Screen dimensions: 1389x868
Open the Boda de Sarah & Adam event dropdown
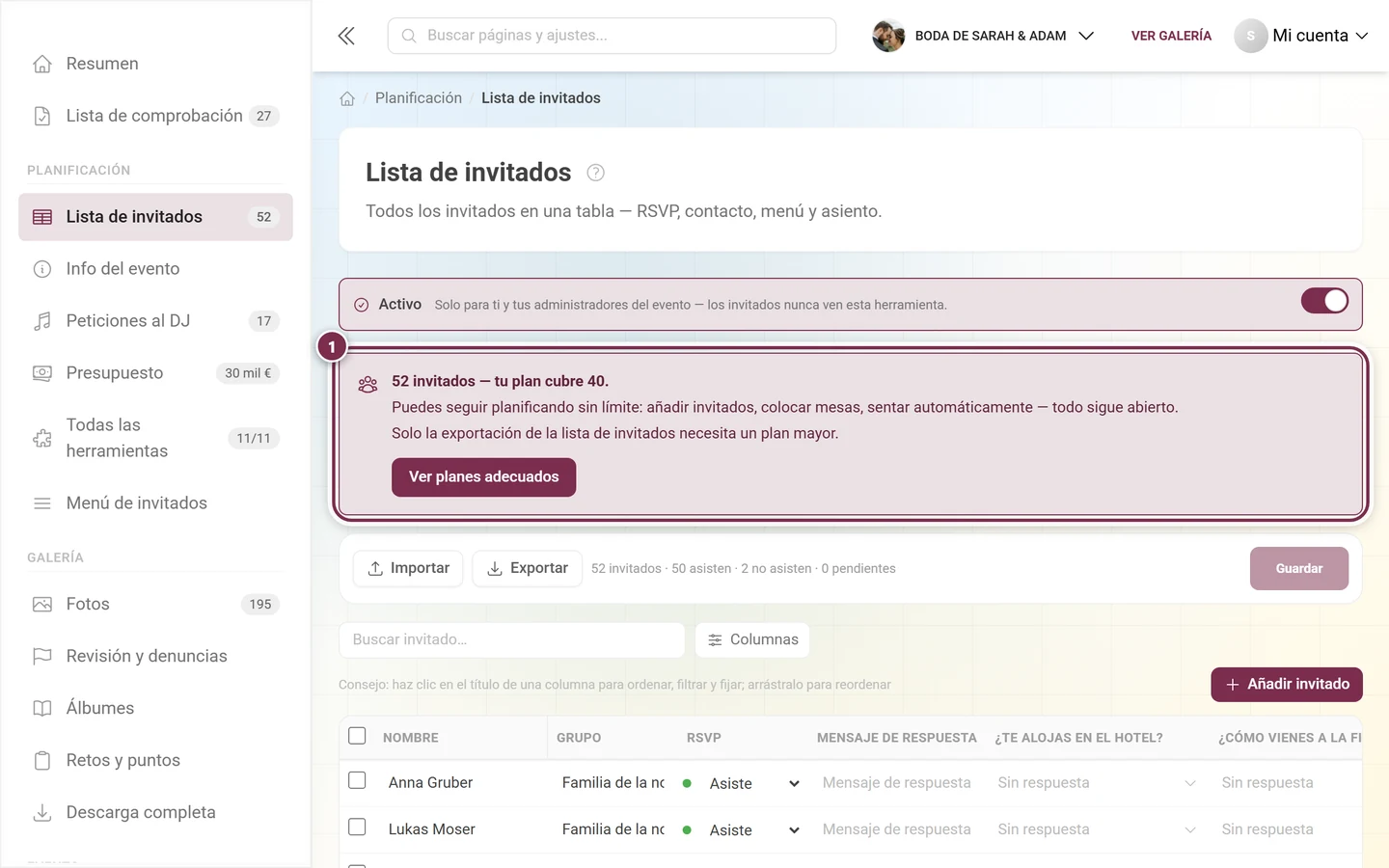click(984, 36)
